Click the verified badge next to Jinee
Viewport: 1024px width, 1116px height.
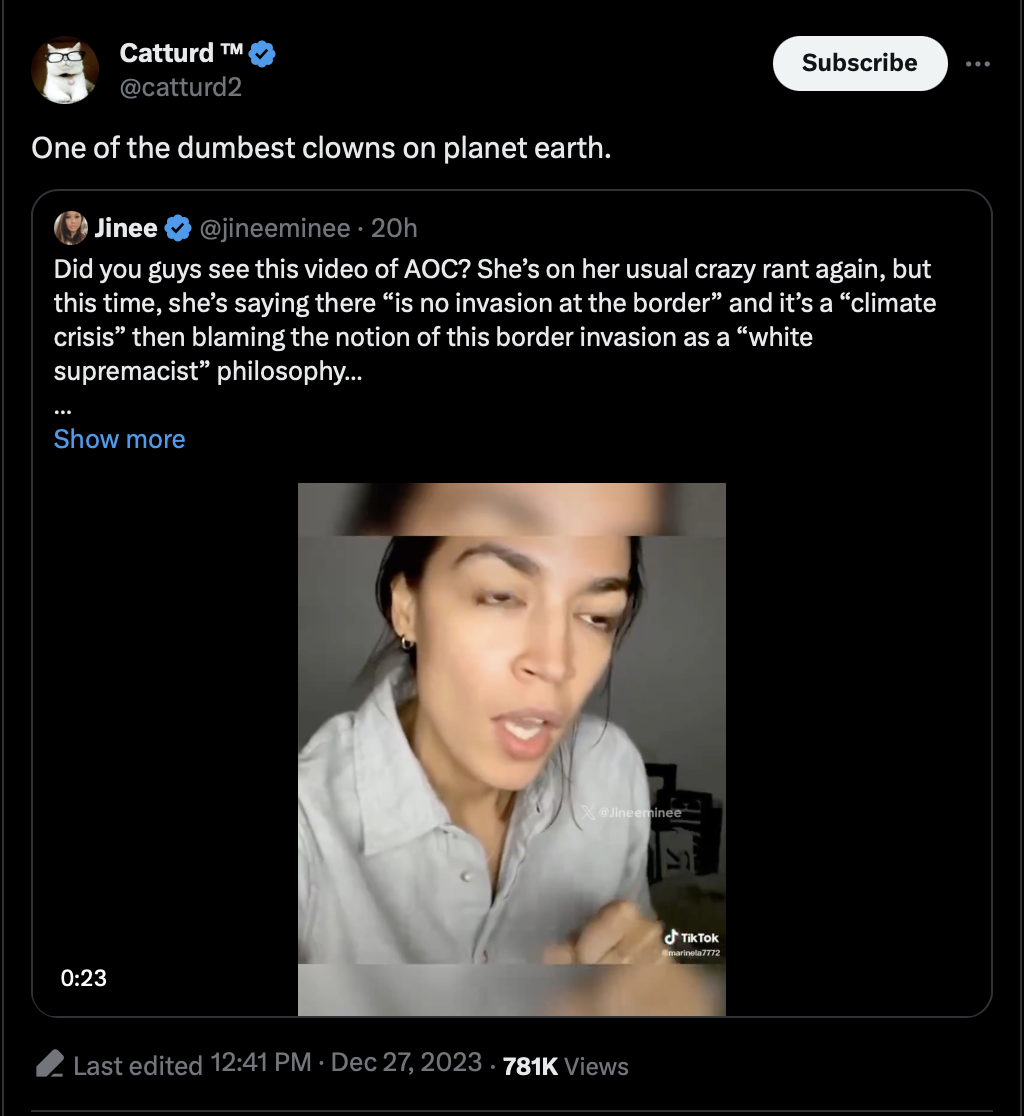coord(178,229)
